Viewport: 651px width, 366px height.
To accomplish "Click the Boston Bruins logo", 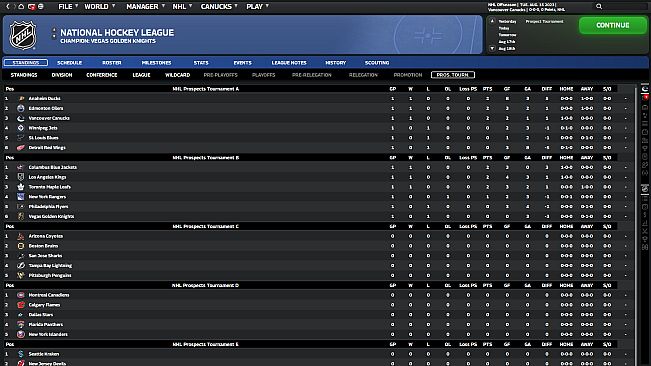I will (21, 246).
